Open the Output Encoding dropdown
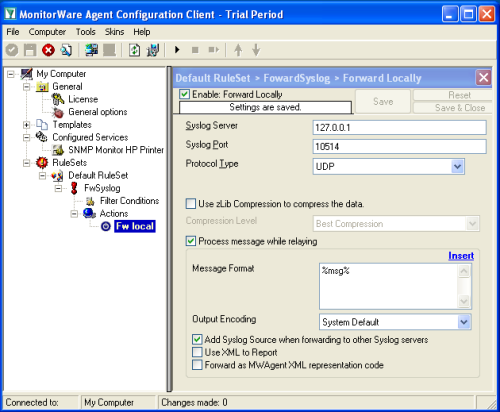This screenshot has width=500, height=412. pos(464,322)
